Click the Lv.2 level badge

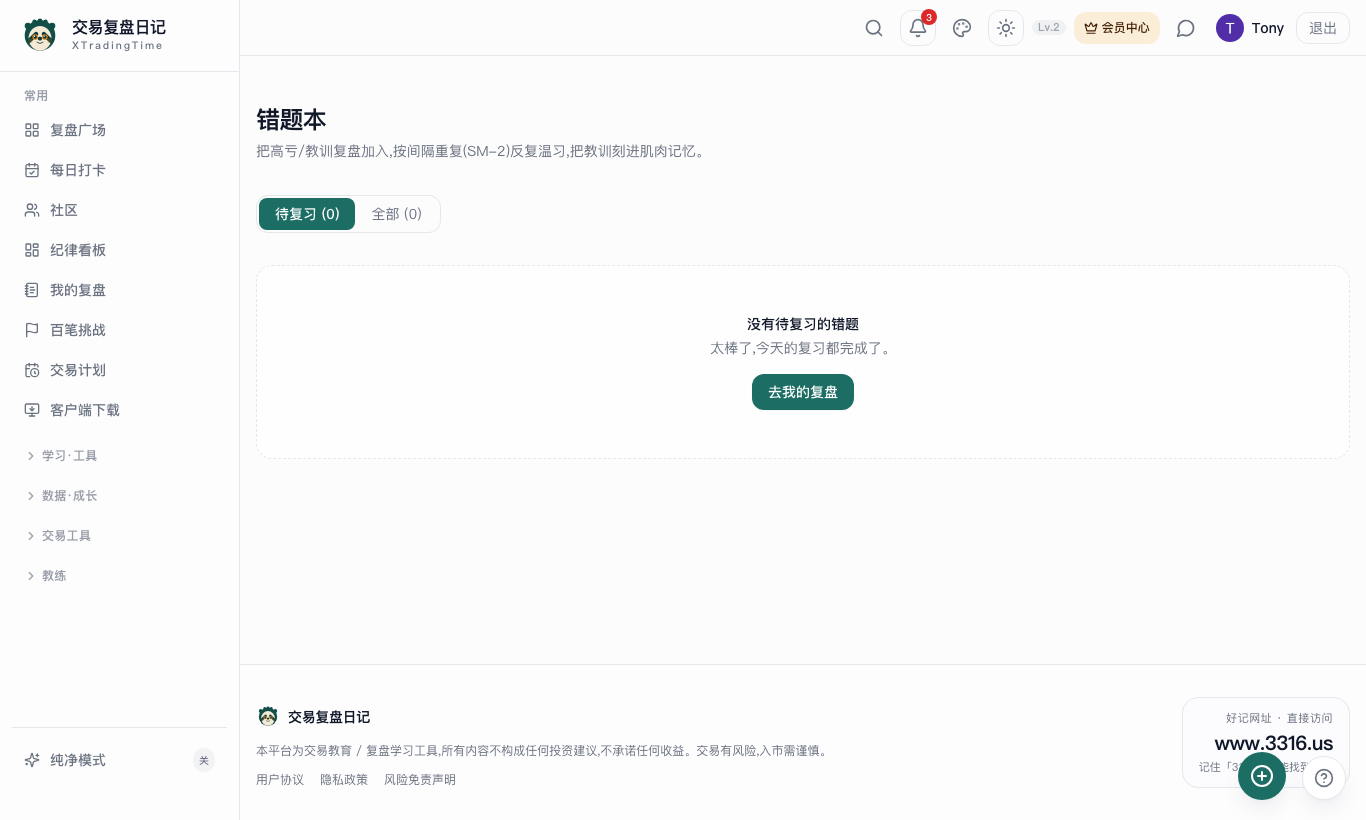1049,28
